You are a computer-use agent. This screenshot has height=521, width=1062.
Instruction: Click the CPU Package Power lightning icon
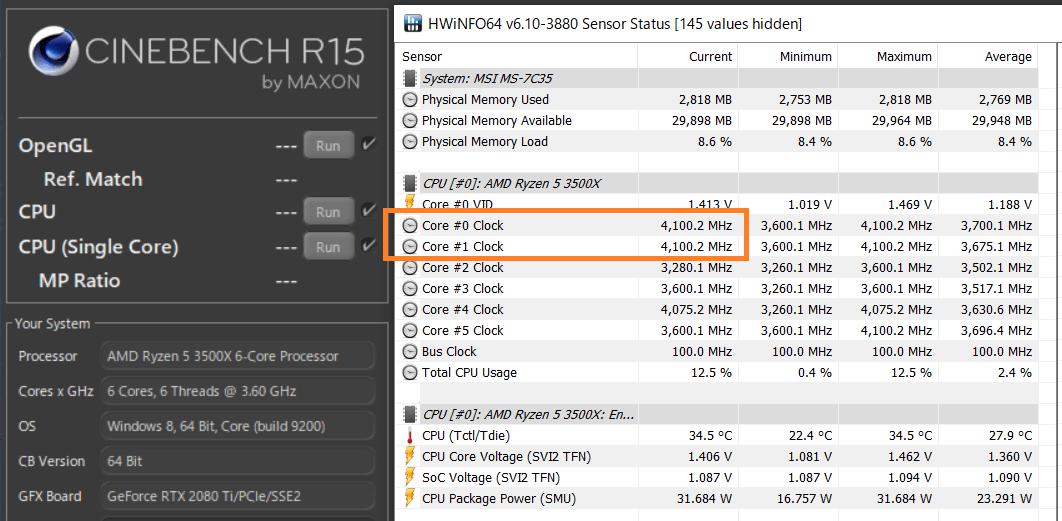(x=410, y=499)
